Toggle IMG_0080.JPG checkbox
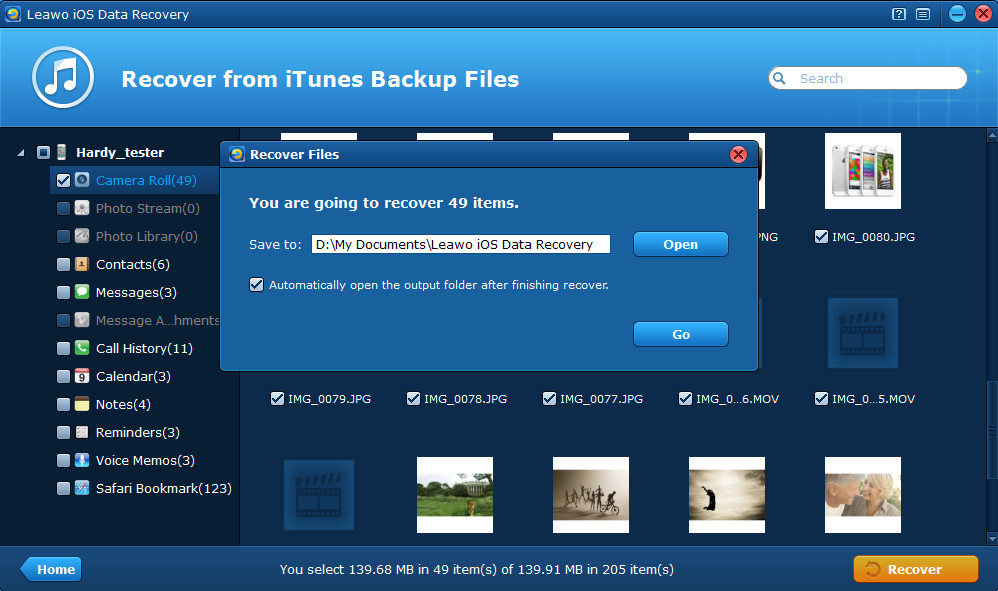This screenshot has width=998, height=591. click(821, 237)
